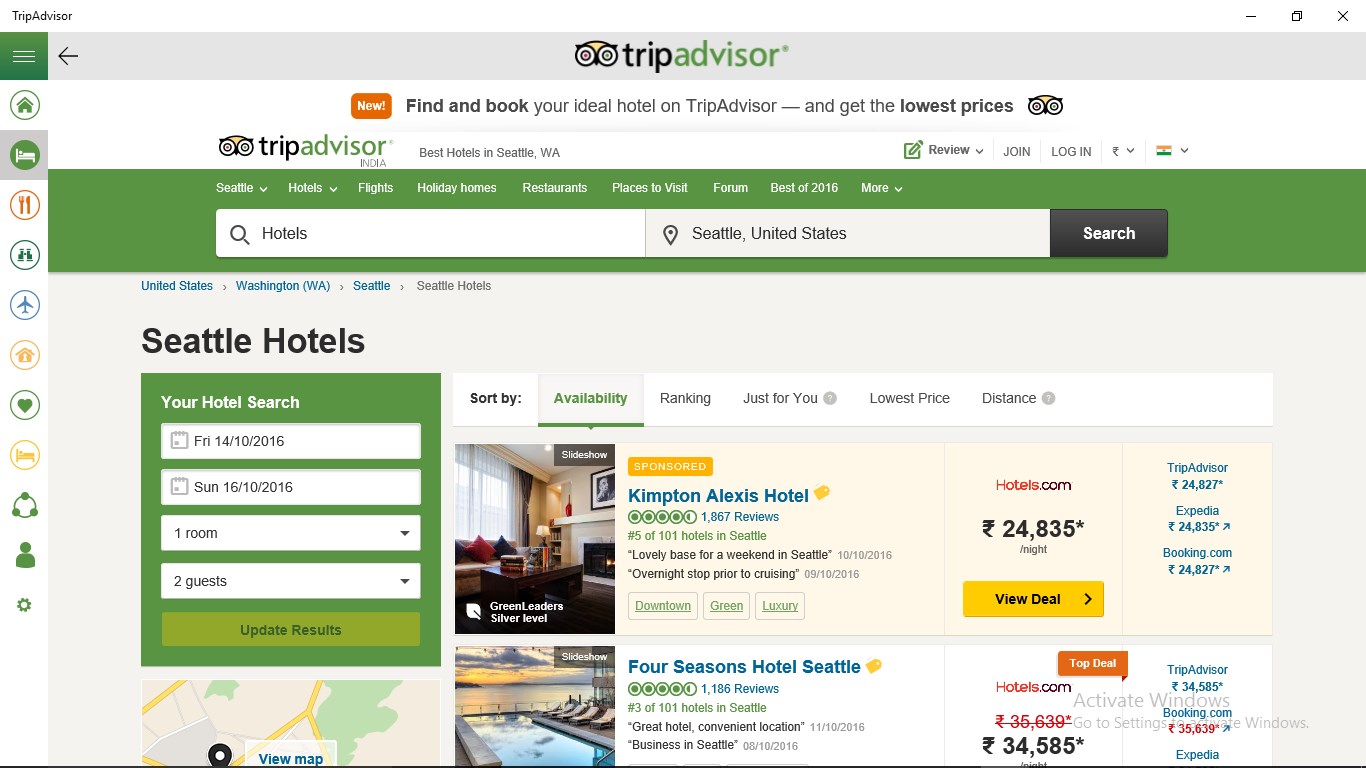The height and width of the screenshot is (768, 1366).
Task: Switch to the Lowest Price sort tab
Action: coord(909,398)
